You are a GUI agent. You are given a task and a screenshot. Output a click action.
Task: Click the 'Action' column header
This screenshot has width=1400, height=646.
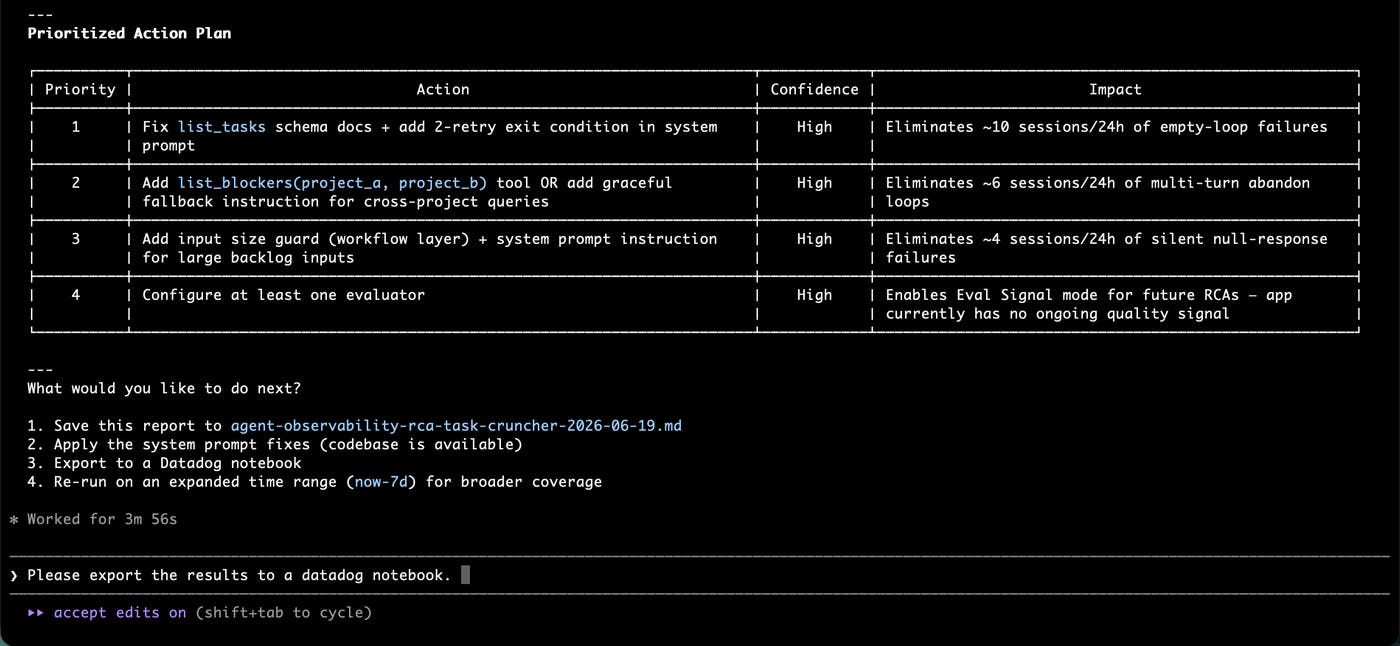pos(443,89)
